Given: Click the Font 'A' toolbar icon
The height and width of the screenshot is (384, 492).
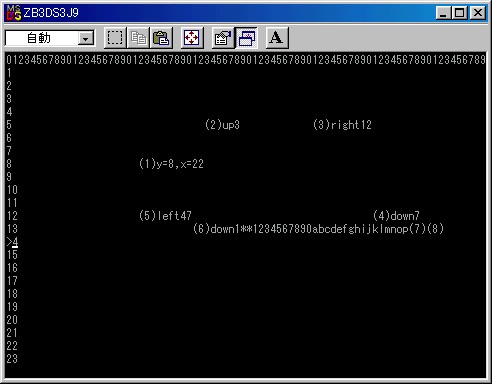Looking at the screenshot, I should click(x=277, y=38).
